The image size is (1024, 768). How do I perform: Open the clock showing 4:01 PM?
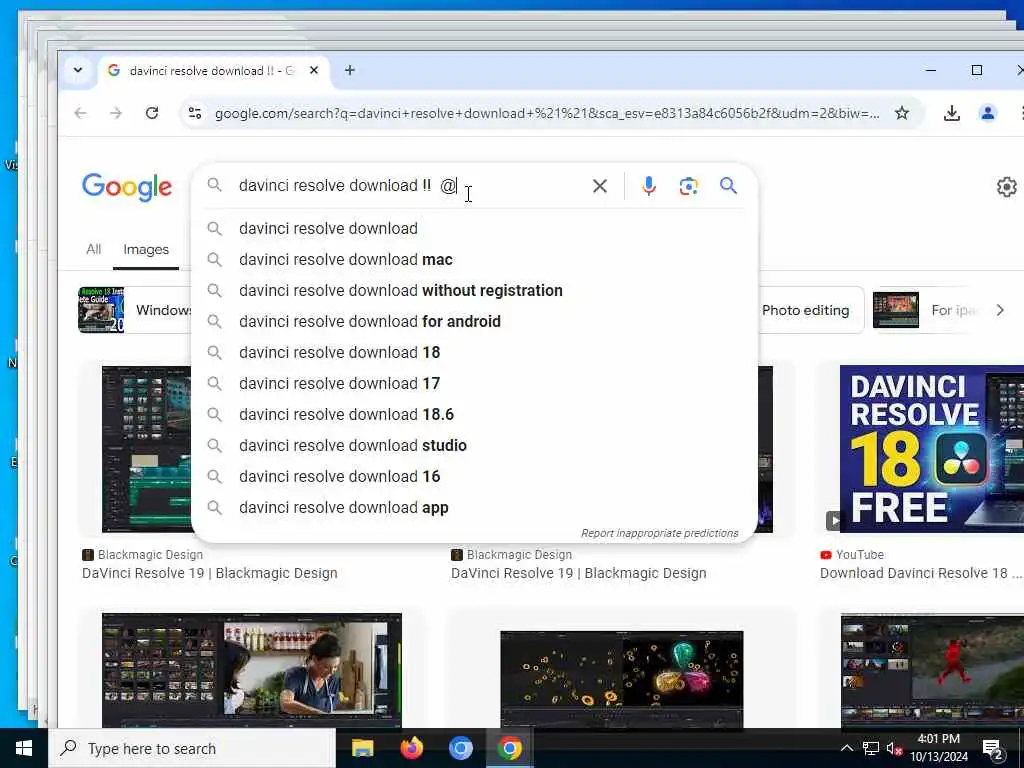(938, 748)
